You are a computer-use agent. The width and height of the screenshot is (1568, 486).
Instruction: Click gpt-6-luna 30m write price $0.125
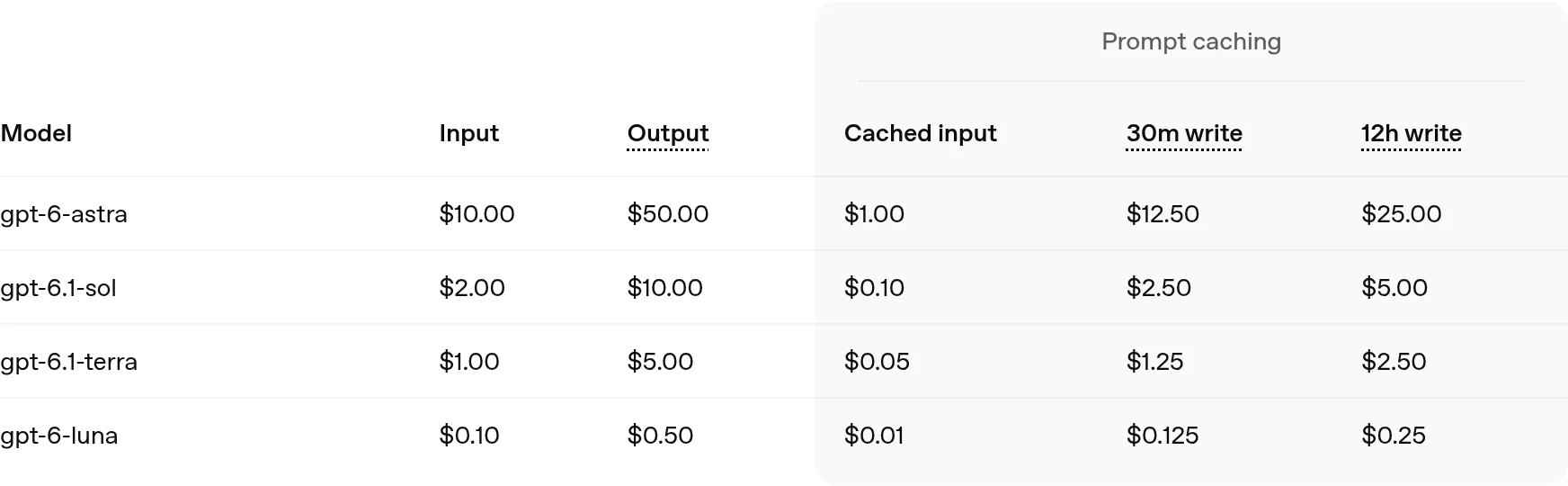1163,436
